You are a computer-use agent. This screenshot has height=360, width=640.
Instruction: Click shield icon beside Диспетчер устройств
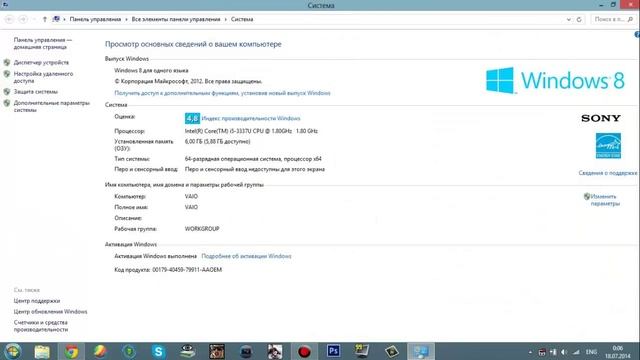coord(7,62)
